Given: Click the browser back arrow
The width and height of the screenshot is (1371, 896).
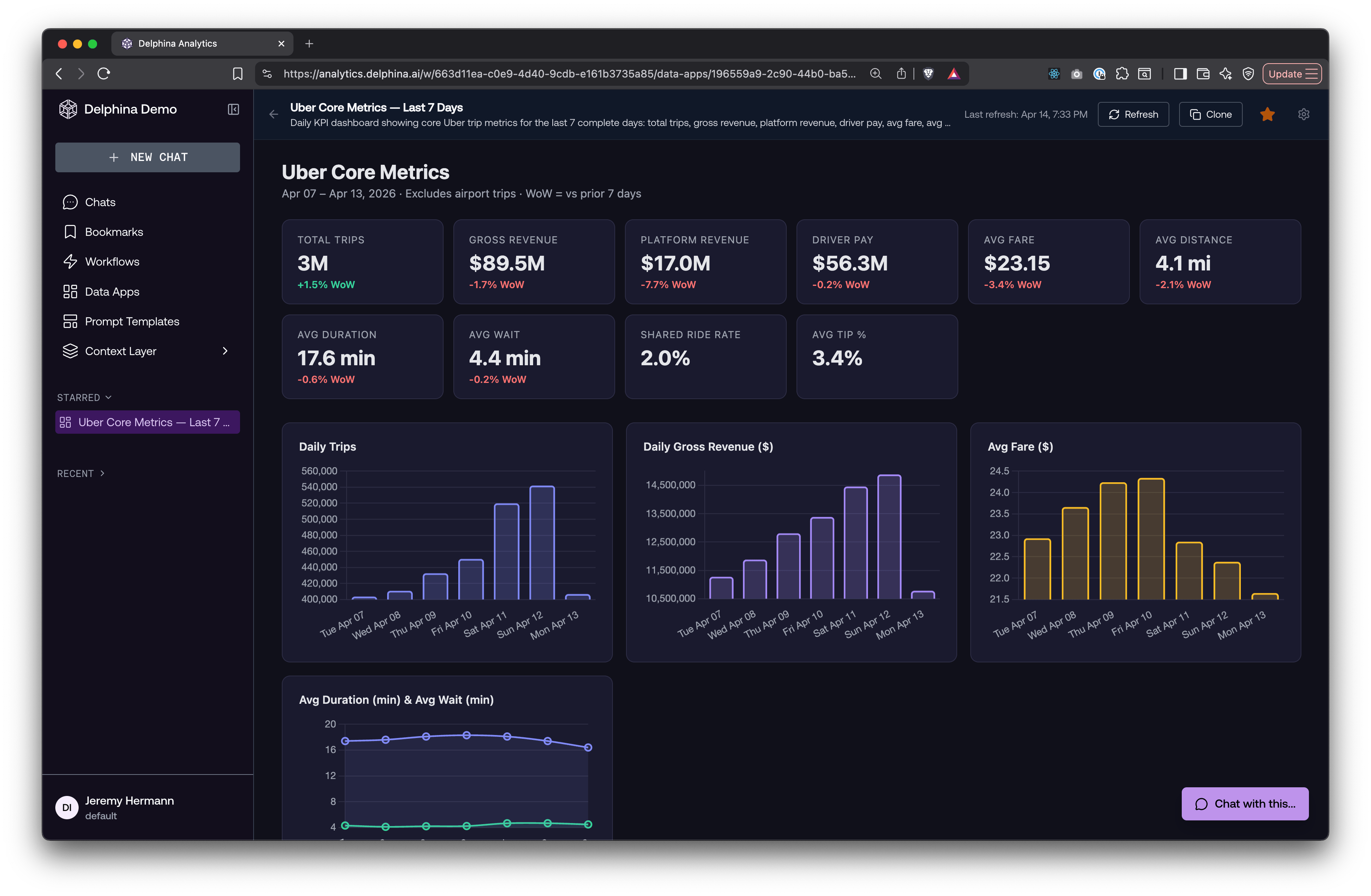Looking at the screenshot, I should click(59, 74).
